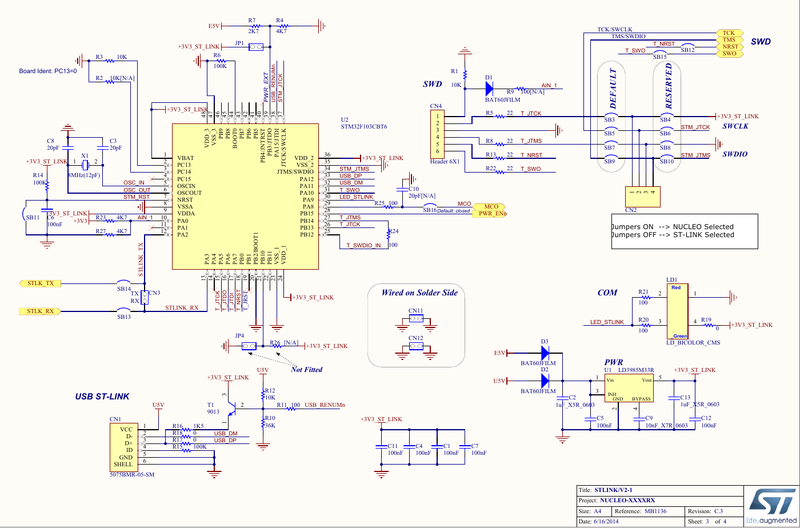Click the yellow TMS port tag
The image size is (800, 528).
[729, 40]
